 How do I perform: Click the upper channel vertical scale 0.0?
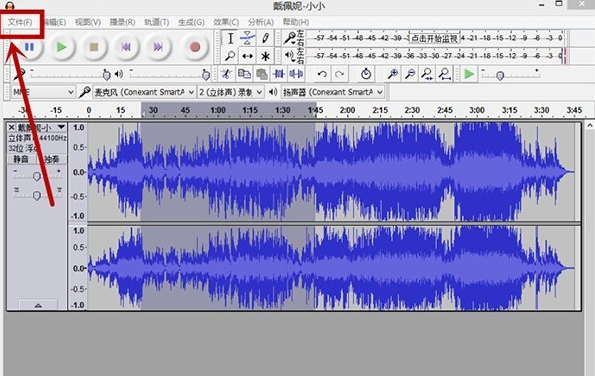point(78,172)
